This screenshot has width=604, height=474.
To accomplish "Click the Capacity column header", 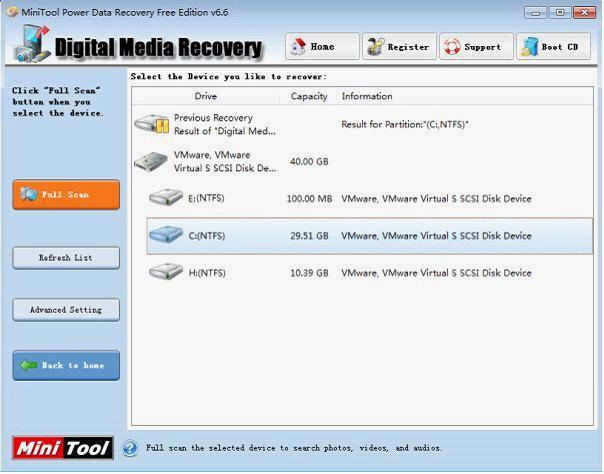I will (x=309, y=96).
